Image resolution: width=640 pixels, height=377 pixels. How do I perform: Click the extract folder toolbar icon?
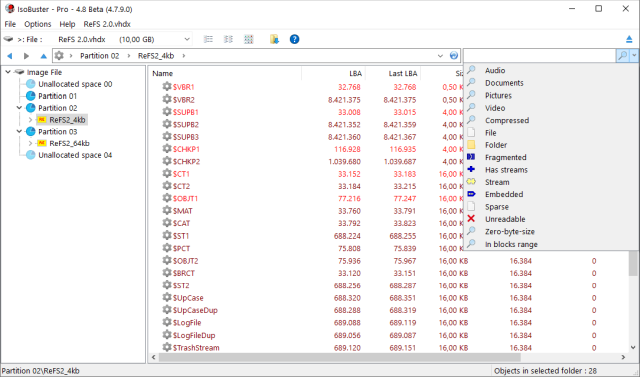click(274, 39)
